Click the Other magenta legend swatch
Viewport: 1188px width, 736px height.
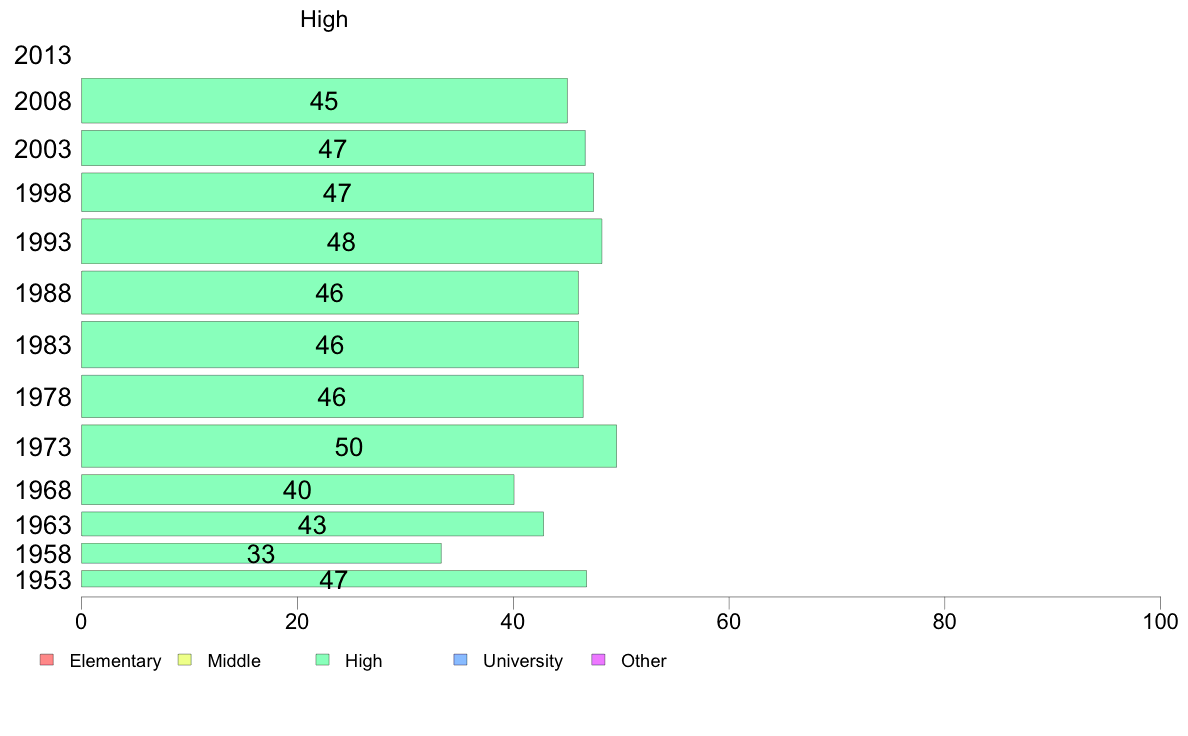point(599,659)
